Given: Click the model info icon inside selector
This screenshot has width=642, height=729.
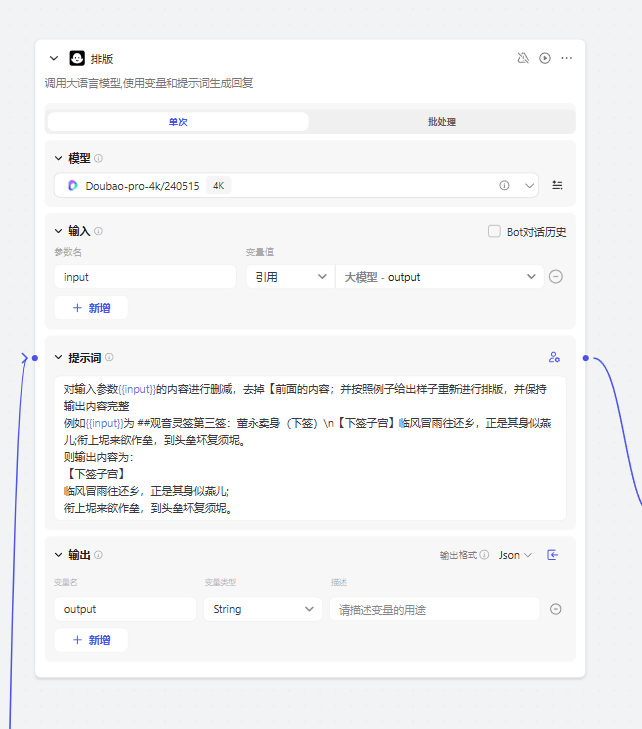Looking at the screenshot, I should [x=504, y=186].
